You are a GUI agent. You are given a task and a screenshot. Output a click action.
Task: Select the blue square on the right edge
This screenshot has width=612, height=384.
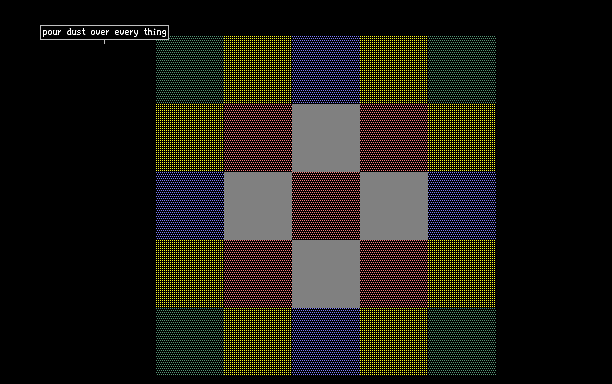pos(462,206)
